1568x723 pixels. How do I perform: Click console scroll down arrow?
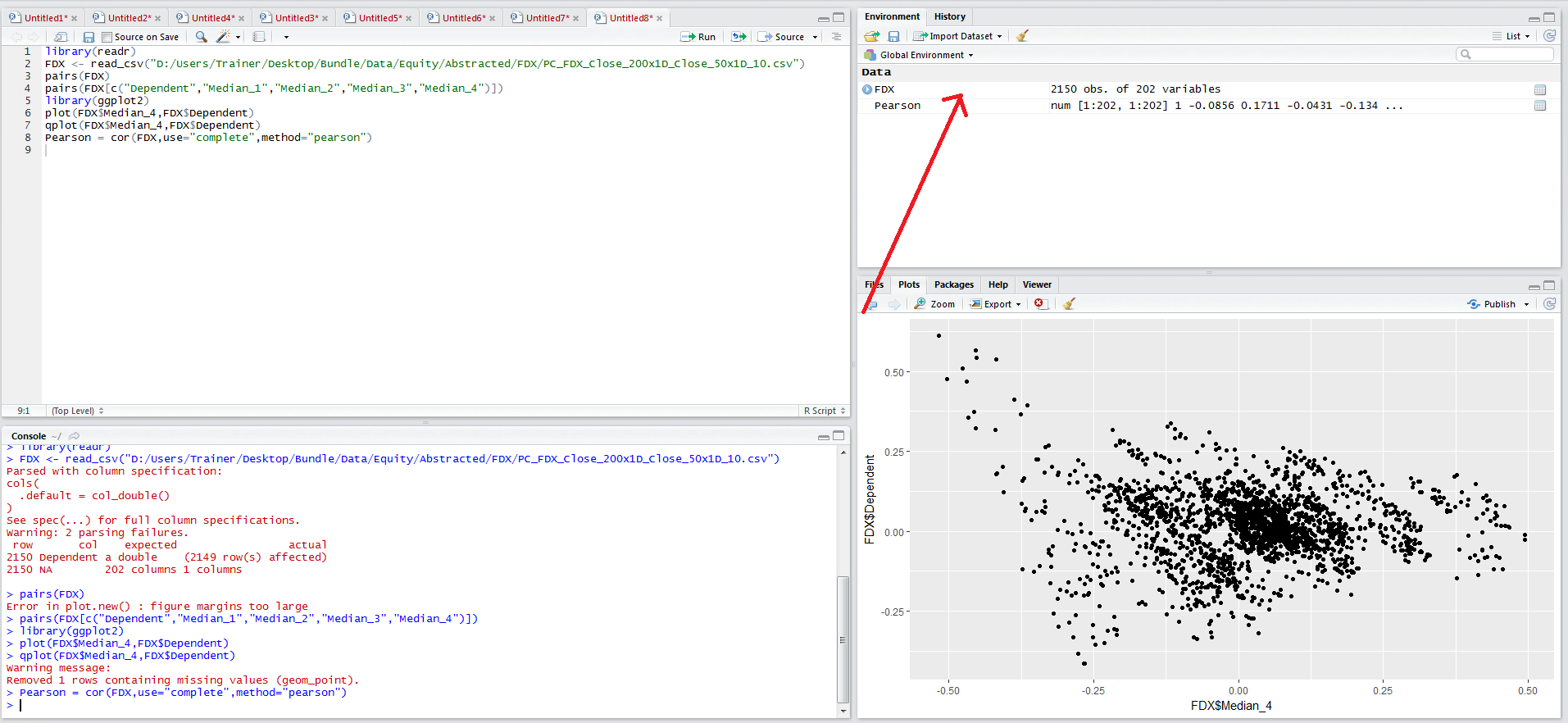(x=843, y=711)
